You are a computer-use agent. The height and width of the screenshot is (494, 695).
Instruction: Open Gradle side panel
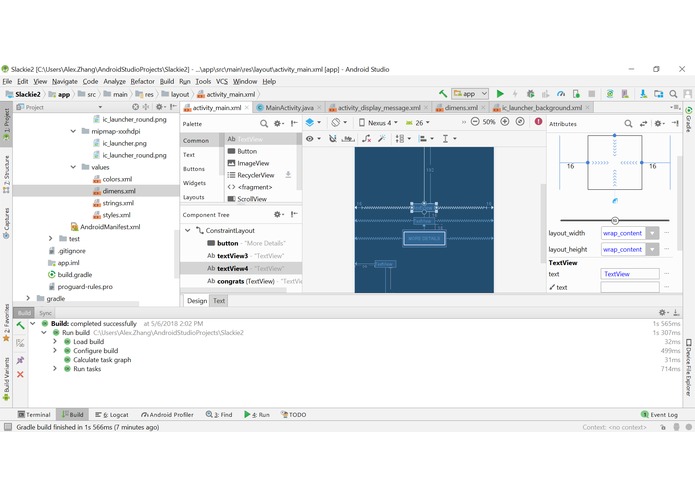pyautogui.click(x=689, y=120)
